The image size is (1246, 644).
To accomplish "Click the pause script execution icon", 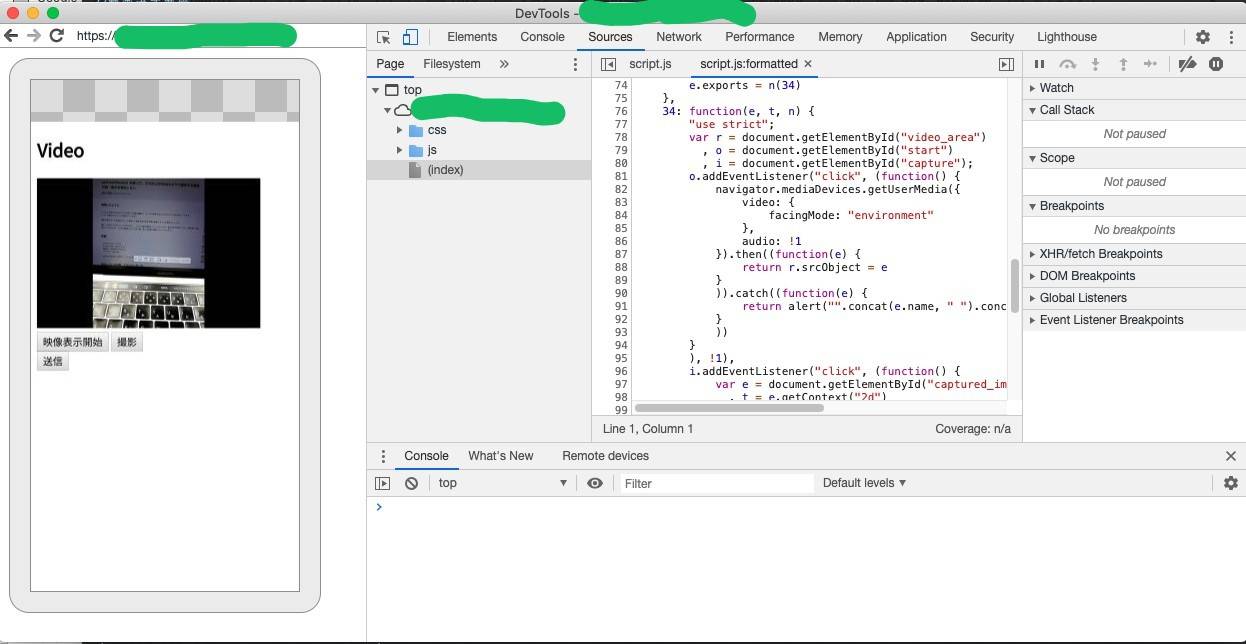I will [1039, 64].
